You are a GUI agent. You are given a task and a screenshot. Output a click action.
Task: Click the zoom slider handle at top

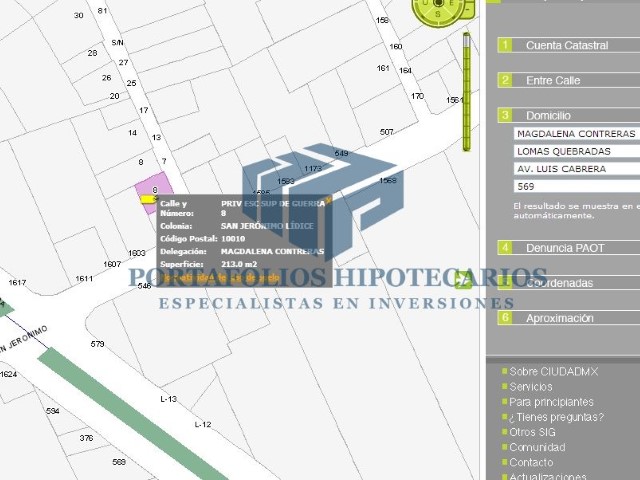click(467, 39)
